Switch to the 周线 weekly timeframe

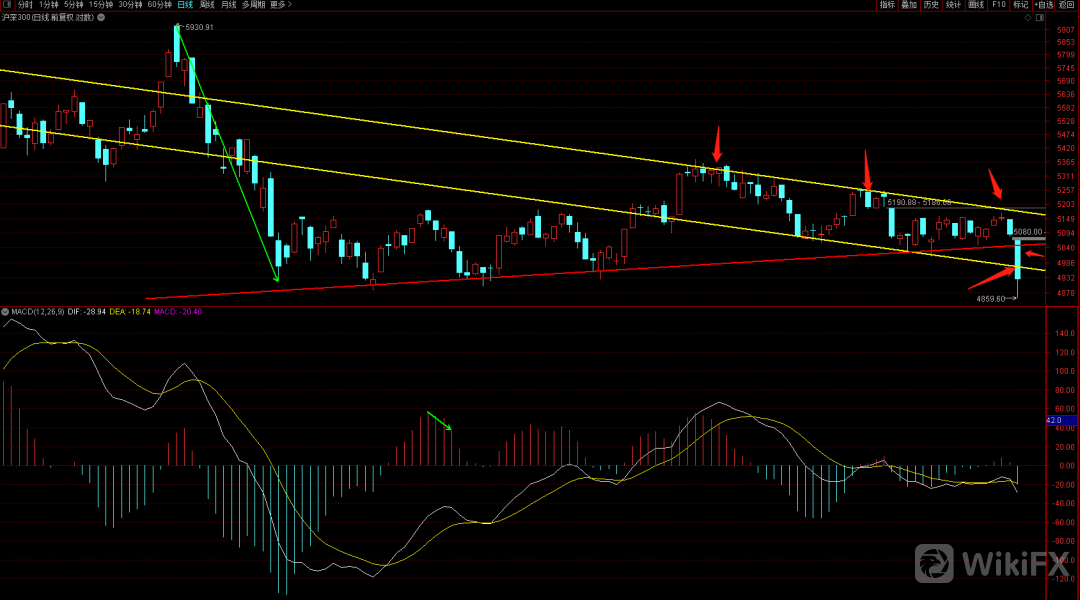coord(207,5)
